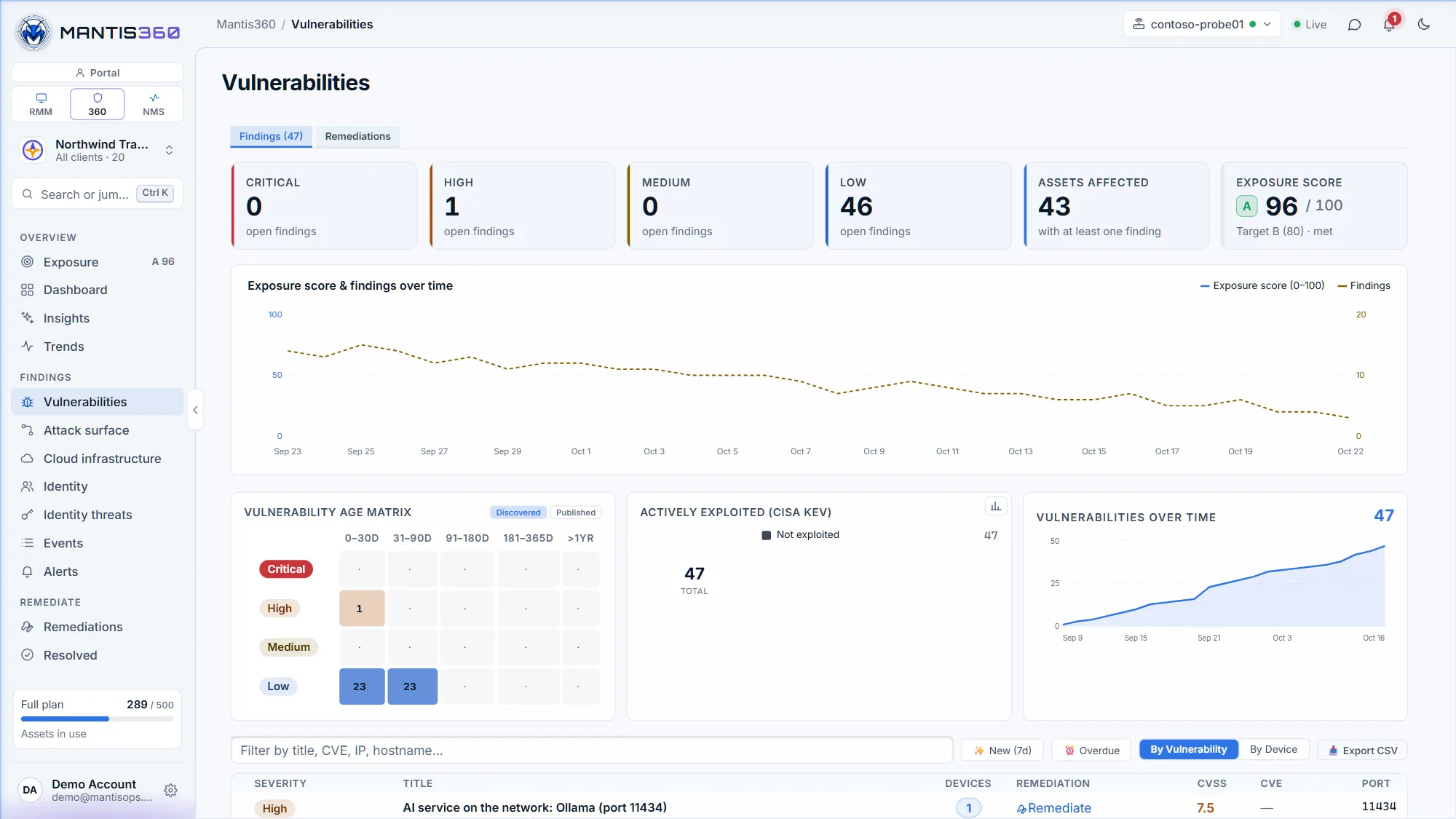Open the Search or jump box
The image size is (1456, 819).
pos(98,194)
